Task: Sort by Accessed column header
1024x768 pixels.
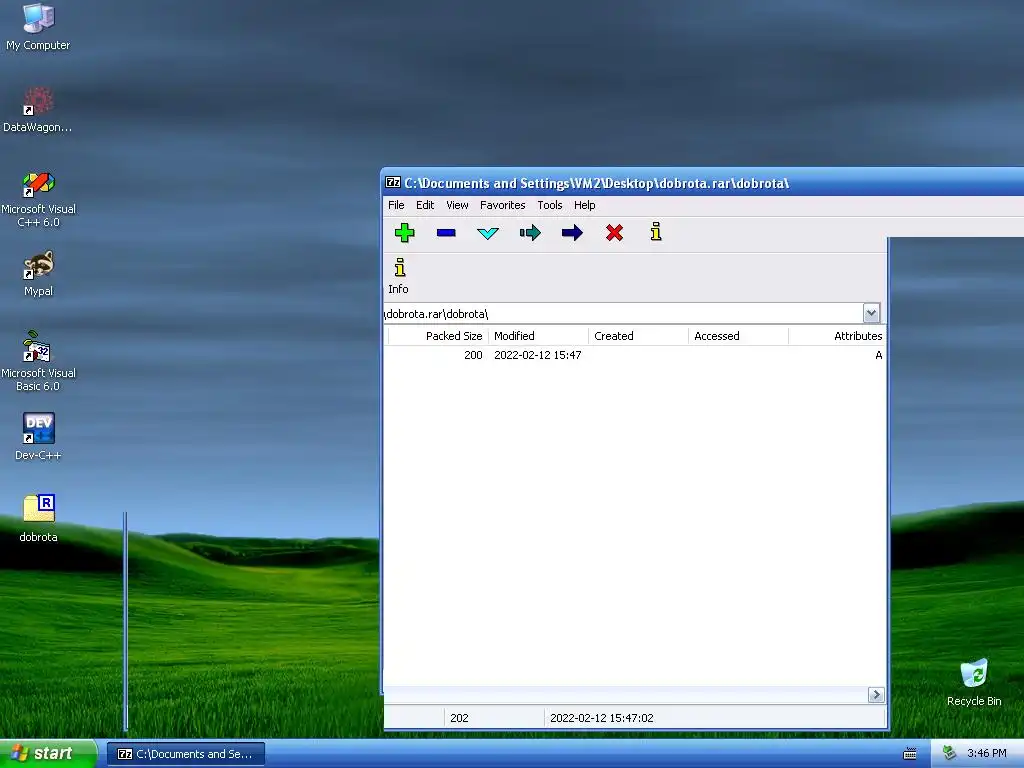Action: 738,336
